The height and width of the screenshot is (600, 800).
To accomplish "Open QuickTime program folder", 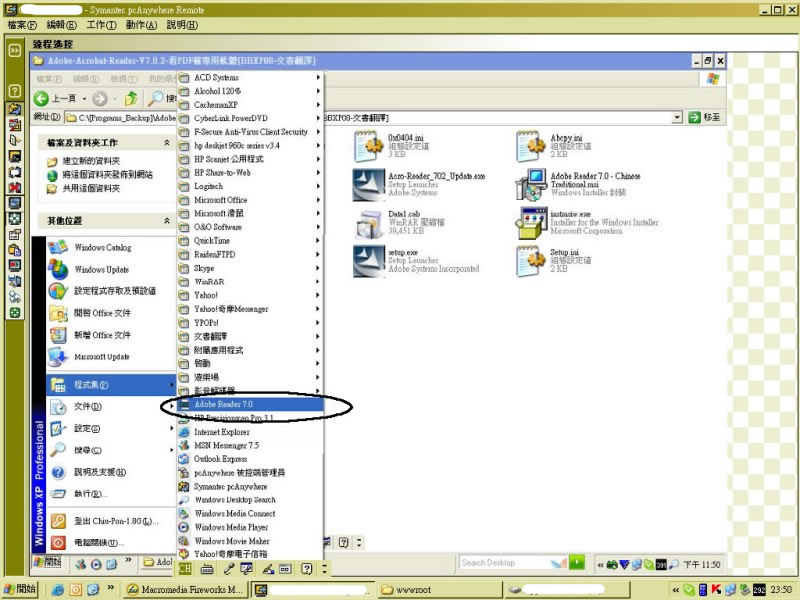I will (x=250, y=241).
